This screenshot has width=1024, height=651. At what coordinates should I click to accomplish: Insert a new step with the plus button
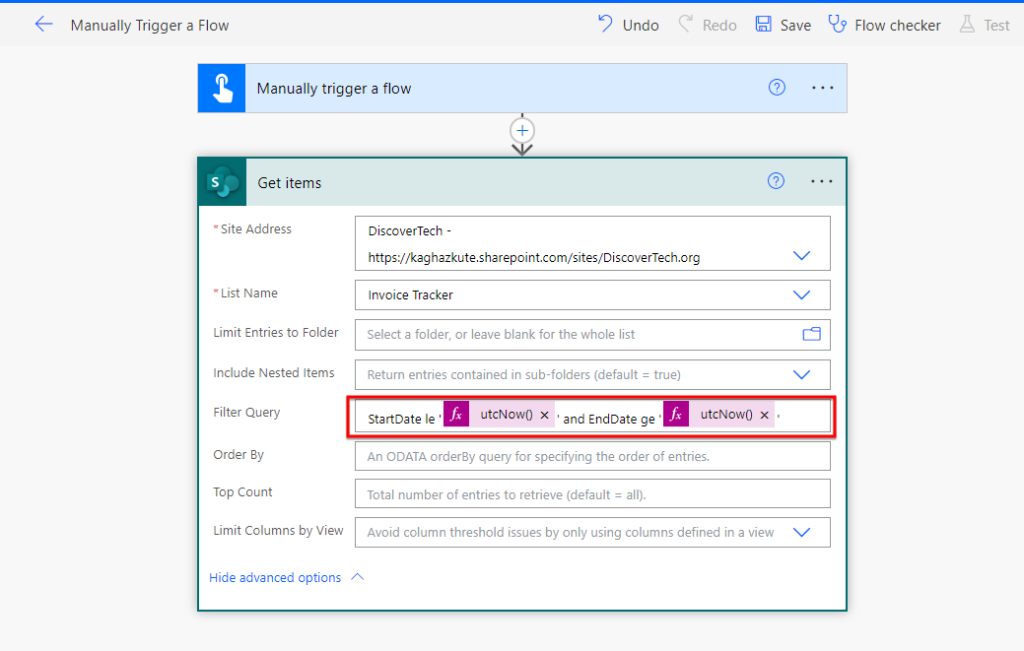pyautogui.click(x=522, y=131)
